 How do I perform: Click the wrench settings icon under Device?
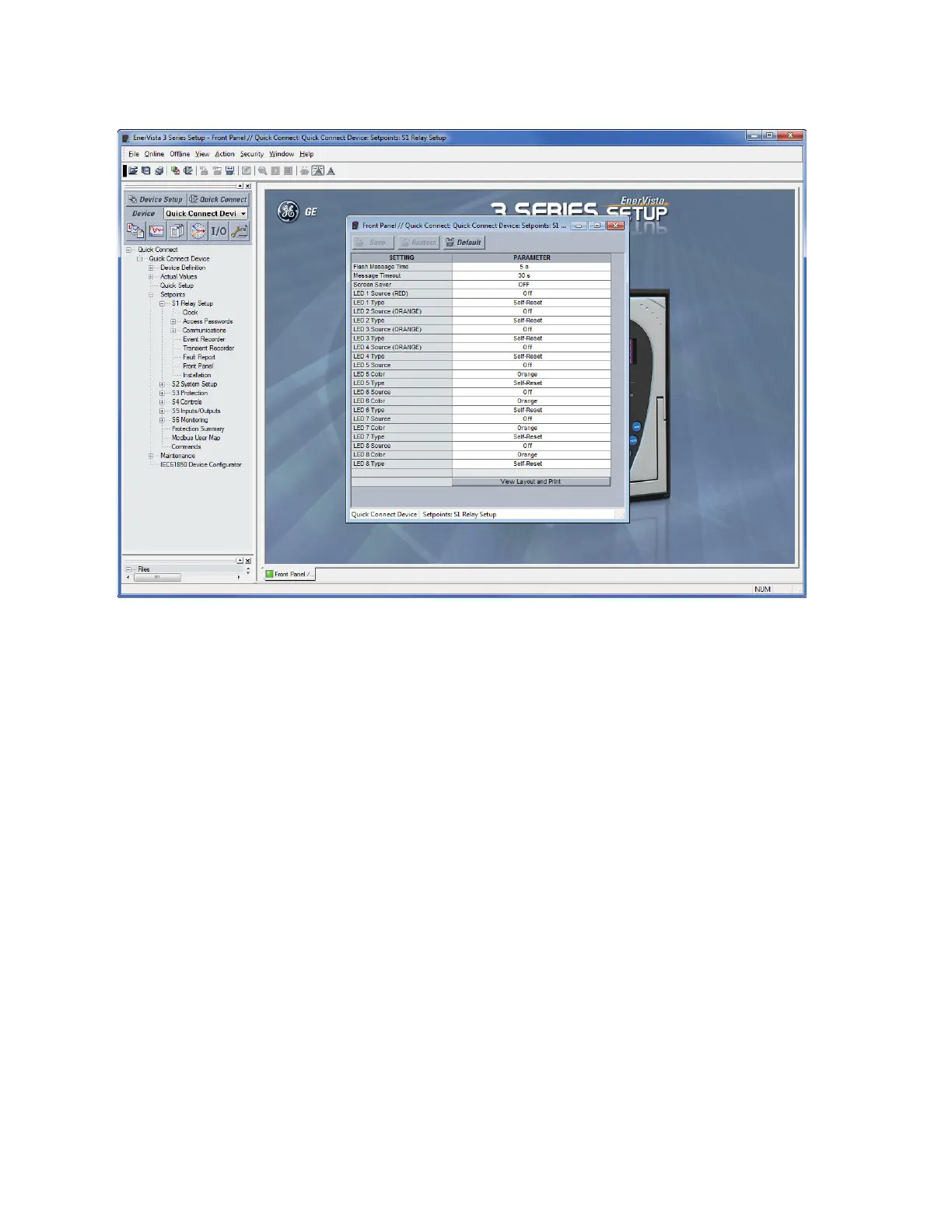point(240,231)
